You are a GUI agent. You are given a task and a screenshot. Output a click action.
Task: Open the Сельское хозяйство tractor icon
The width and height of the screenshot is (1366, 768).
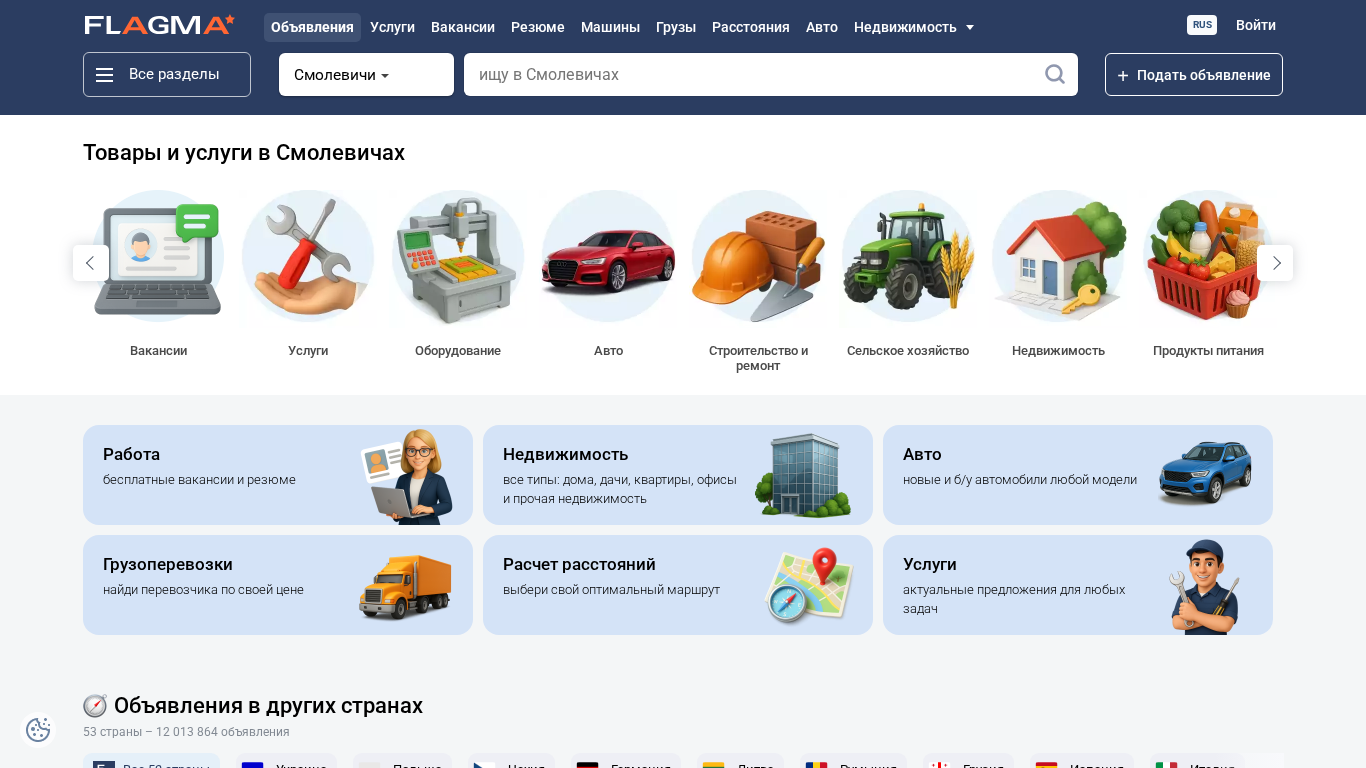(x=908, y=258)
